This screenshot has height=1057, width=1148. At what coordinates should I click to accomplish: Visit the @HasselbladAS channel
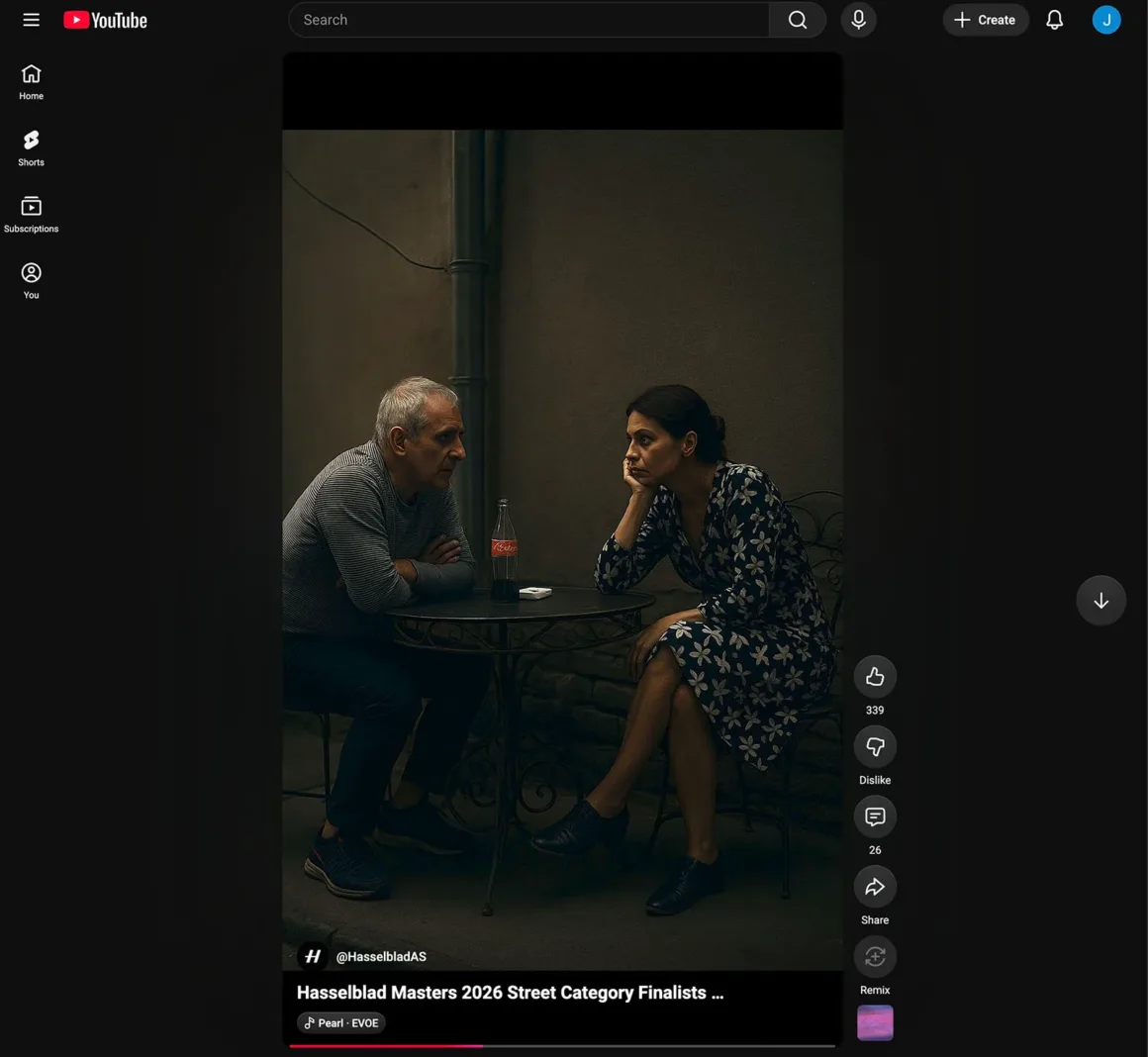click(x=381, y=957)
